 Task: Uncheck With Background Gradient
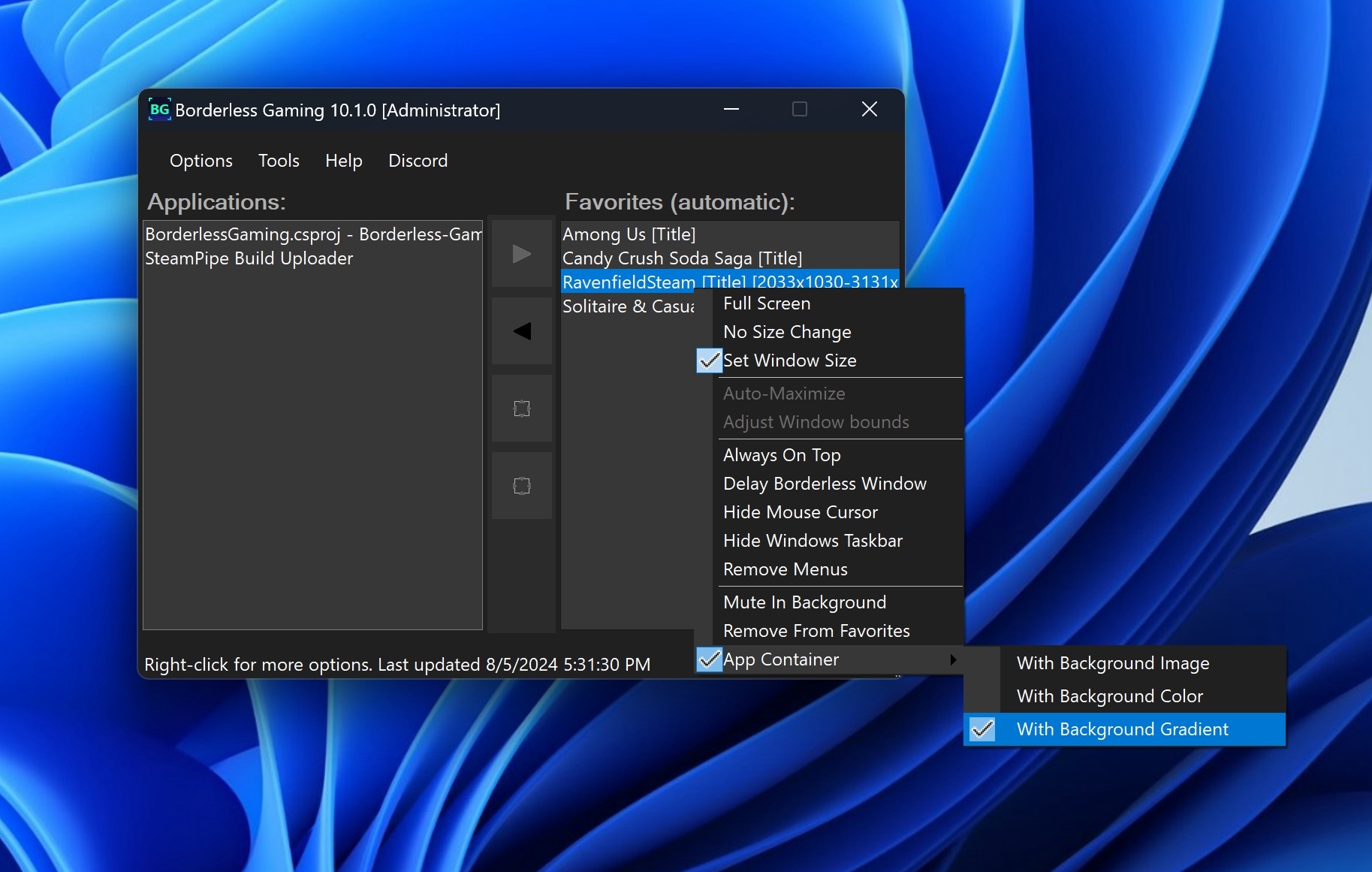coord(982,729)
